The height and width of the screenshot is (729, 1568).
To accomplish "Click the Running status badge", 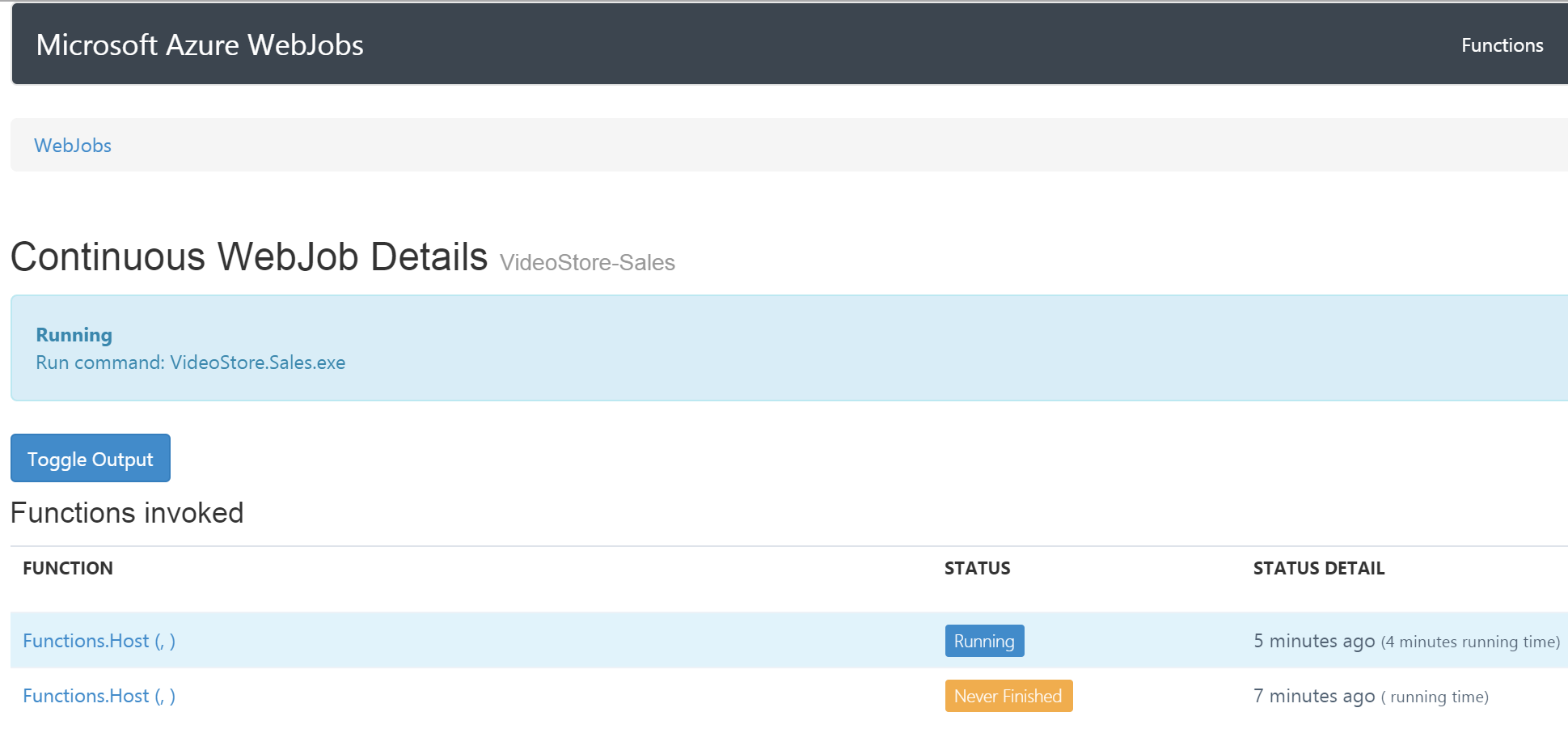I will point(984,641).
